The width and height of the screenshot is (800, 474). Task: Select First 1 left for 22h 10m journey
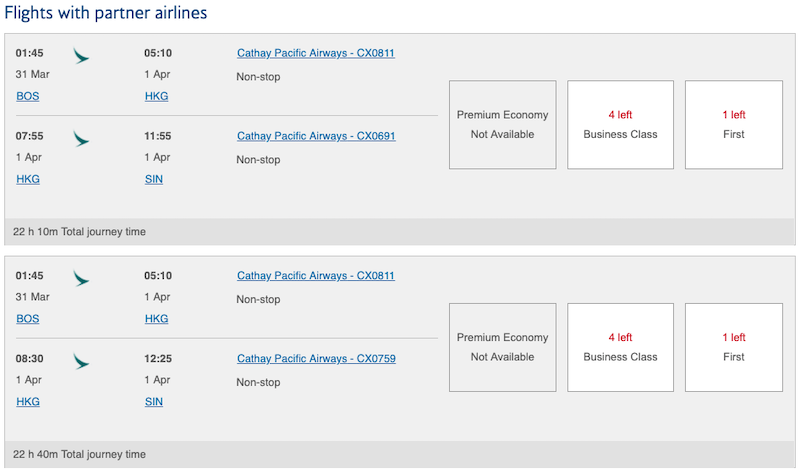(x=734, y=124)
